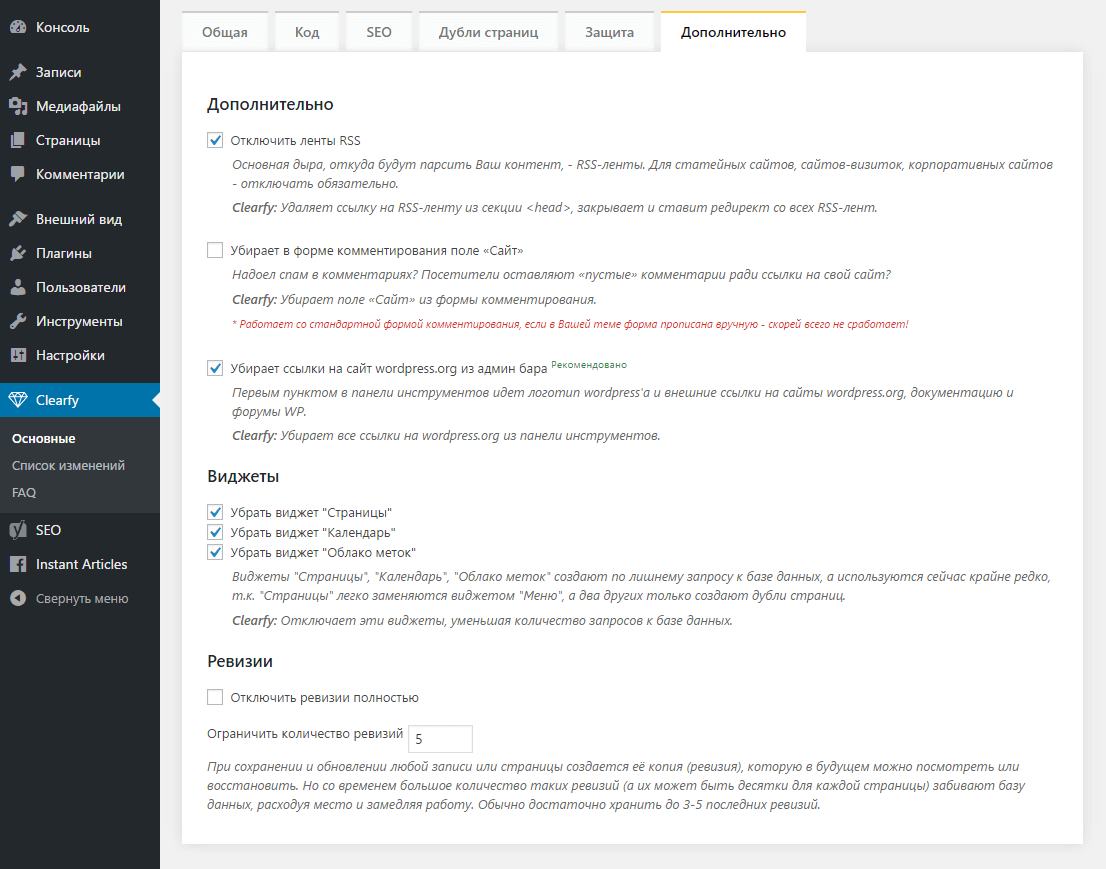1106x869 pixels.
Task: Uncheck Отключить ленты RSS checkbox
Action: click(215, 140)
